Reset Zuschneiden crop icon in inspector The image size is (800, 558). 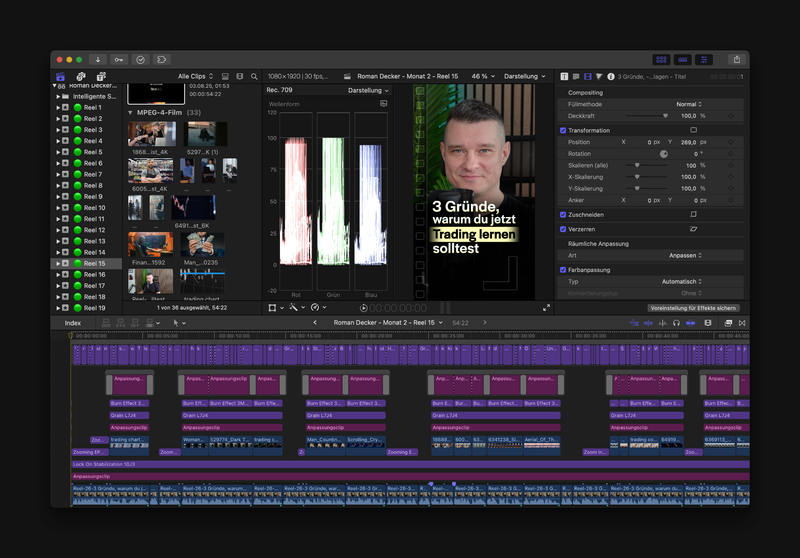point(693,214)
